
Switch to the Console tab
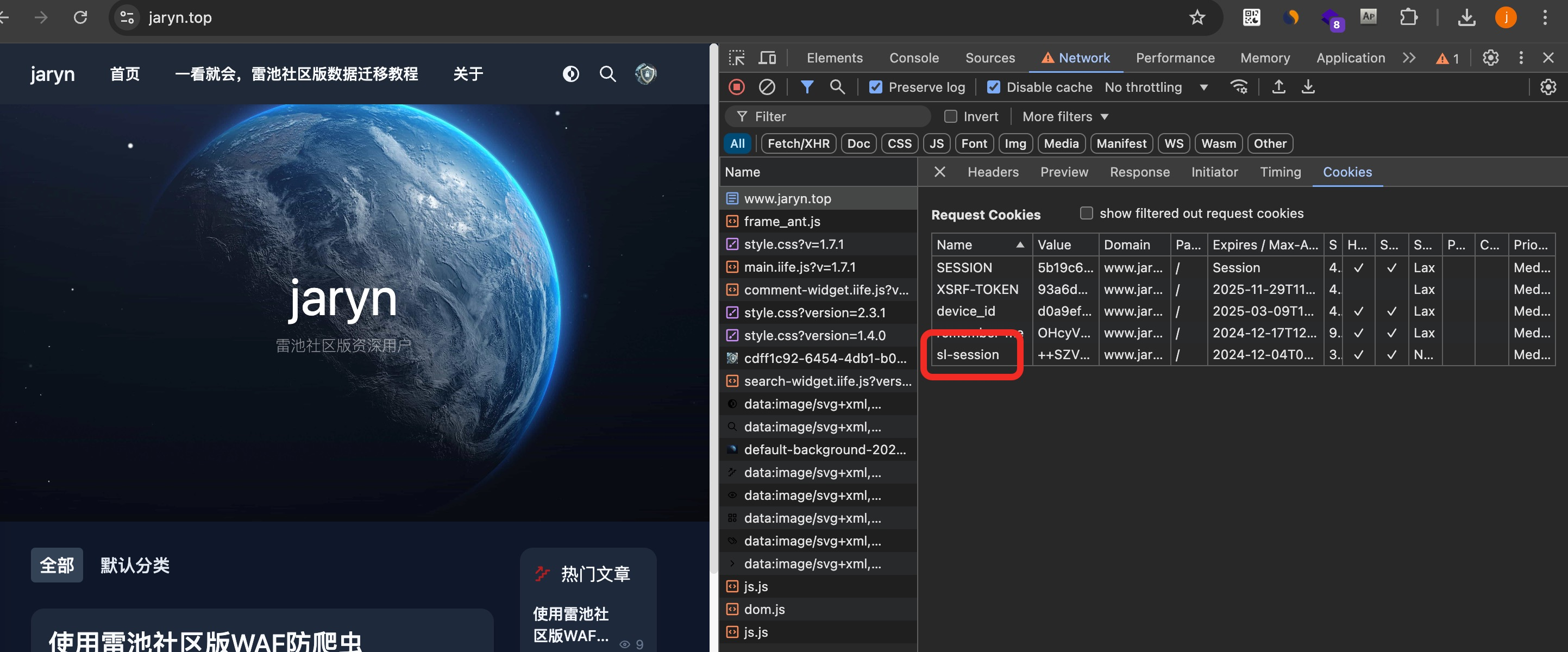914,58
